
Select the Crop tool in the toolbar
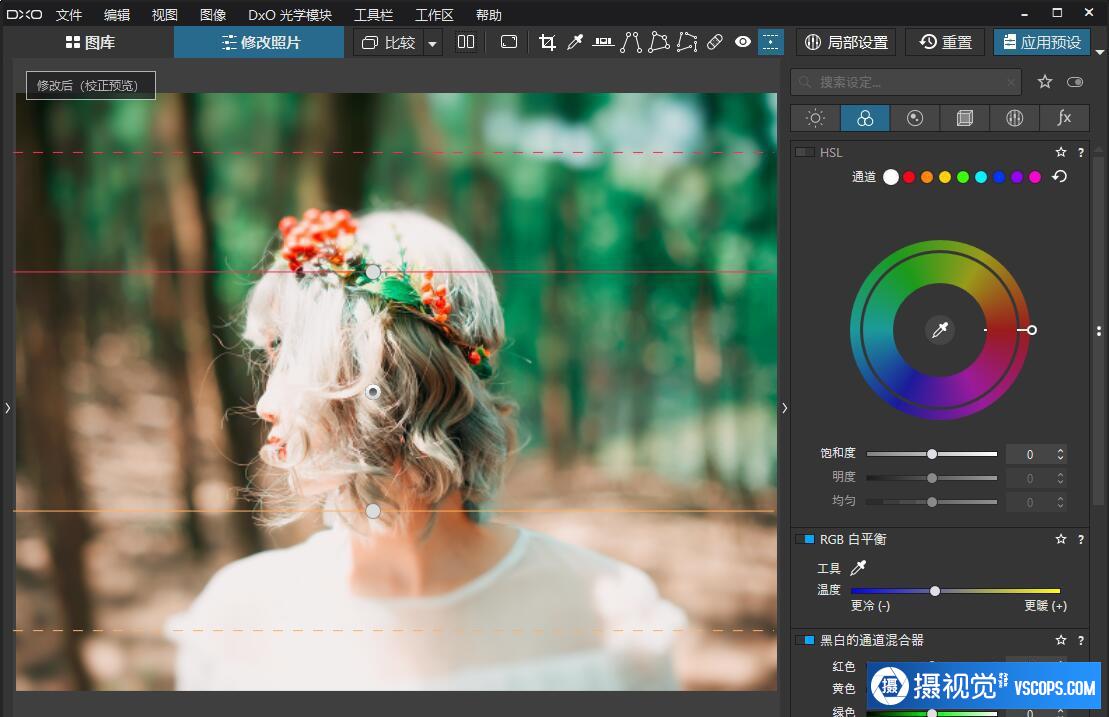point(547,42)
